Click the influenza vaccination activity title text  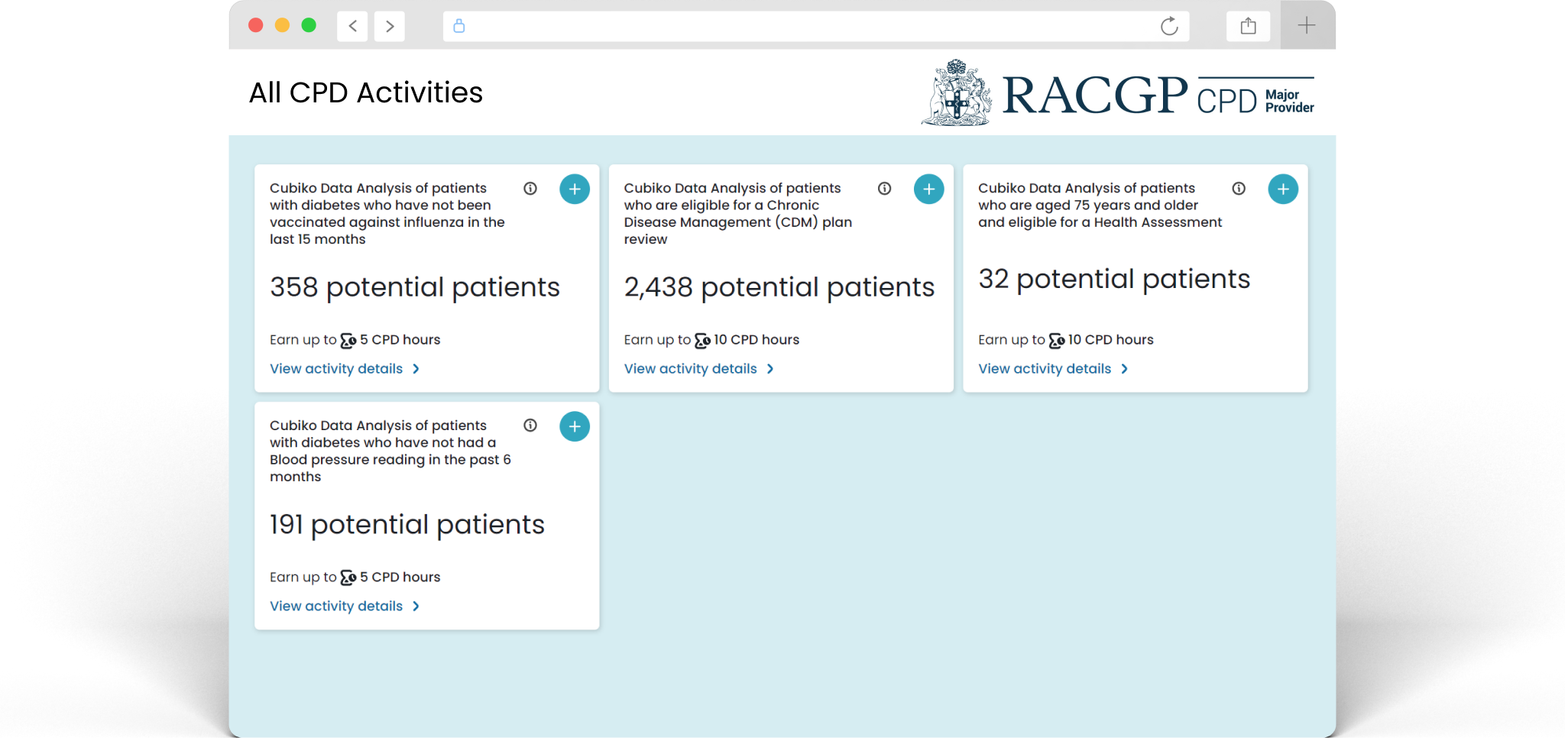[x=387, y=213]
